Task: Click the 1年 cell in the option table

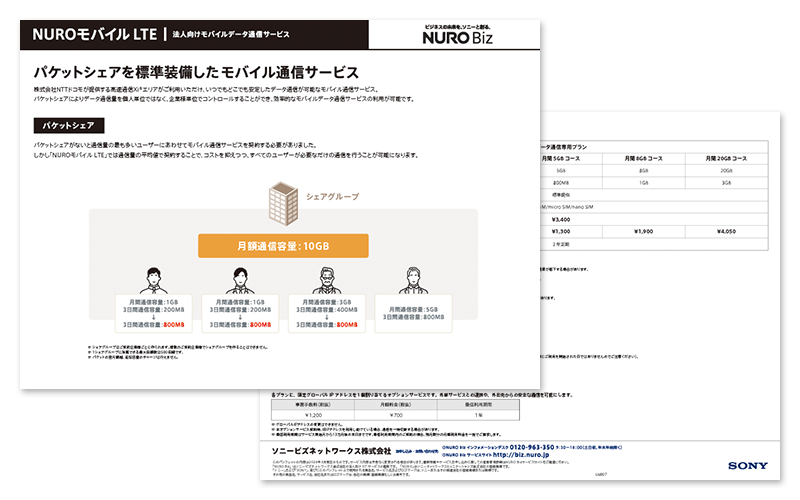Action: pyautogui.click(x=478, y=415)
